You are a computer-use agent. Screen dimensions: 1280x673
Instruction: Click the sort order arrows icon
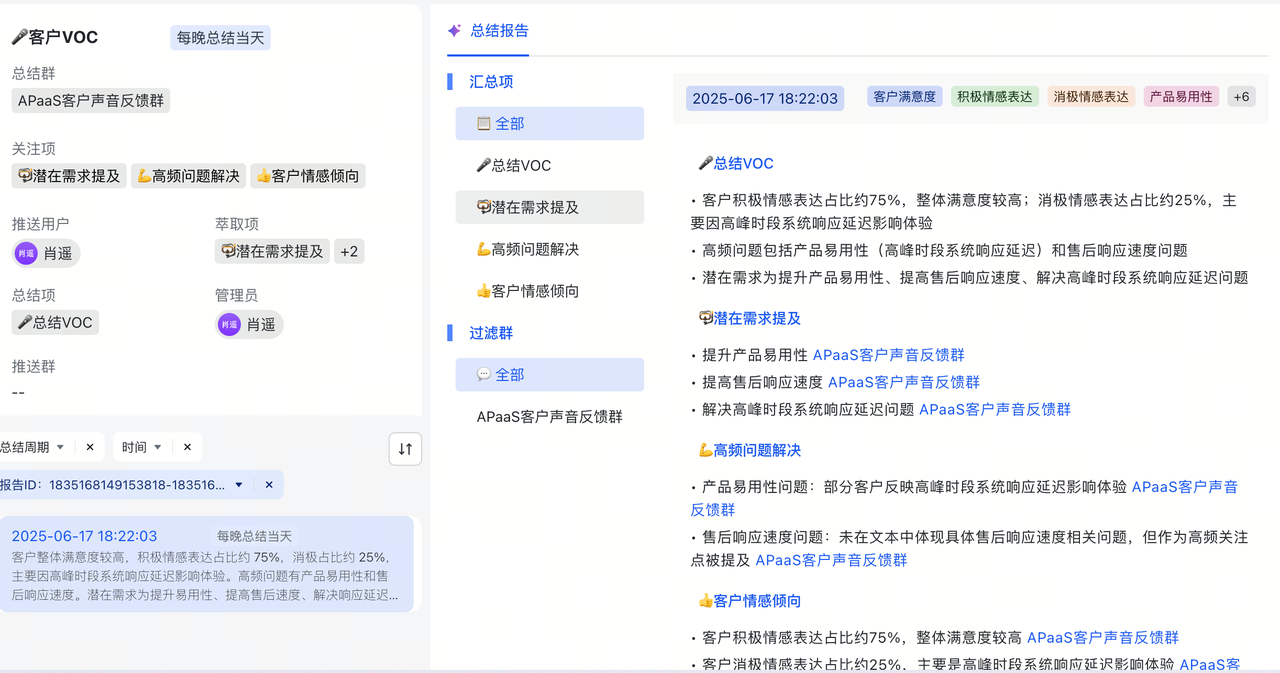coord(405,449)
